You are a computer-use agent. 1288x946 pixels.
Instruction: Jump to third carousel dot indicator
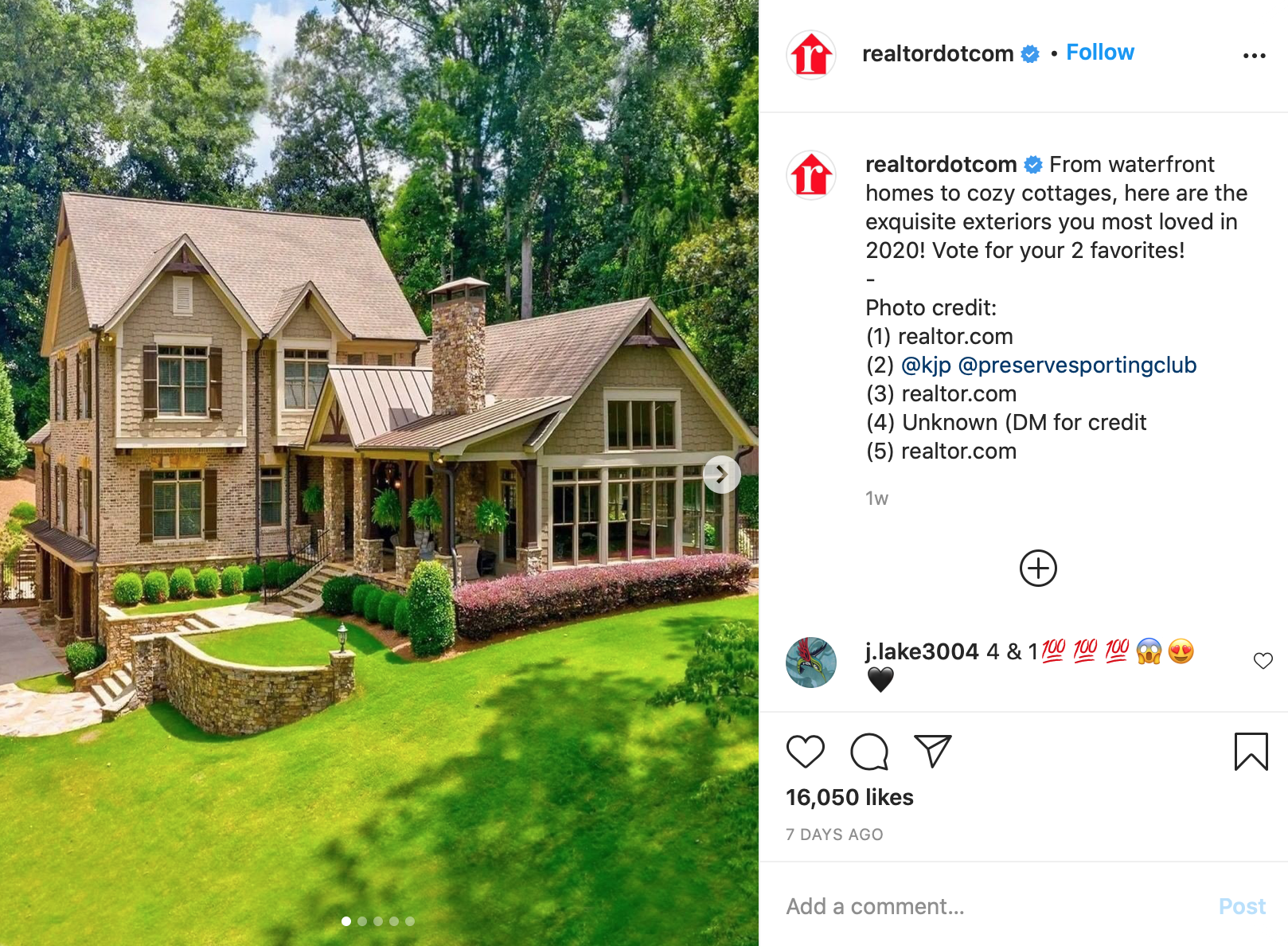(x=378, y=921)
